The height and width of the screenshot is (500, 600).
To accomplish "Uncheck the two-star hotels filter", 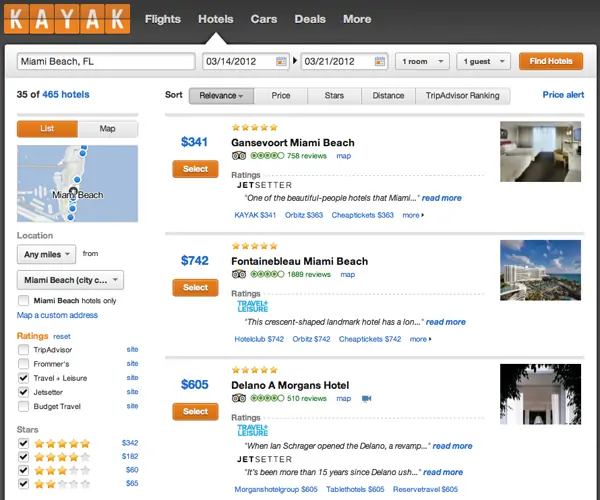I will click(23, 484).
